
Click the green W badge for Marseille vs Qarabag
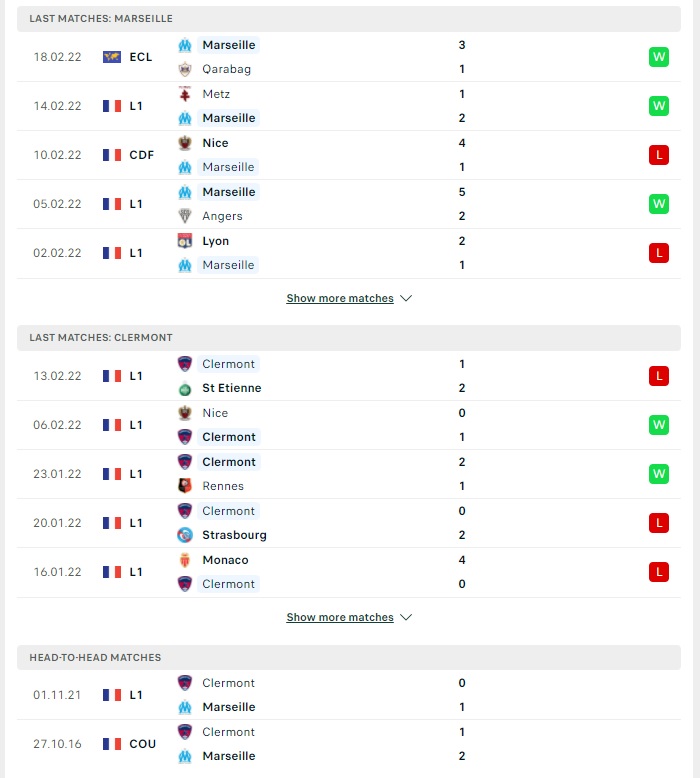tap(658, 57)
